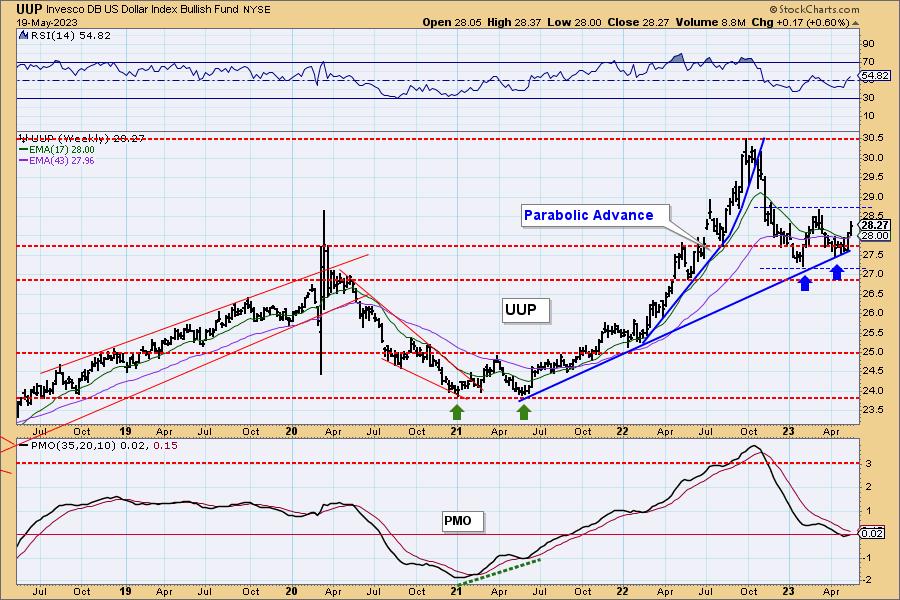The height and width of the screenshot is (600, 900).
Task: Click the 23.5 price axis label
Action: click(872, 410)
